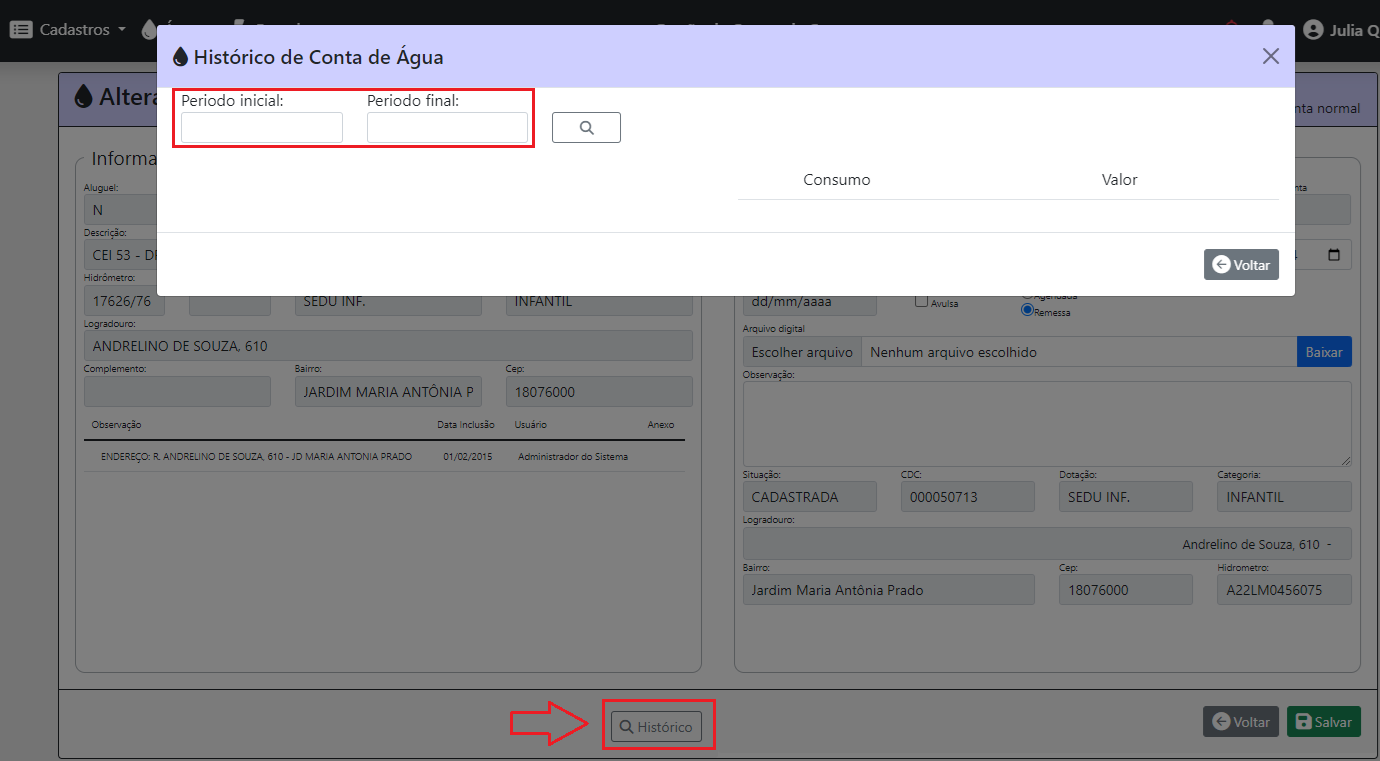Click the Escolher arquivo file button

(x=802, y=352)
